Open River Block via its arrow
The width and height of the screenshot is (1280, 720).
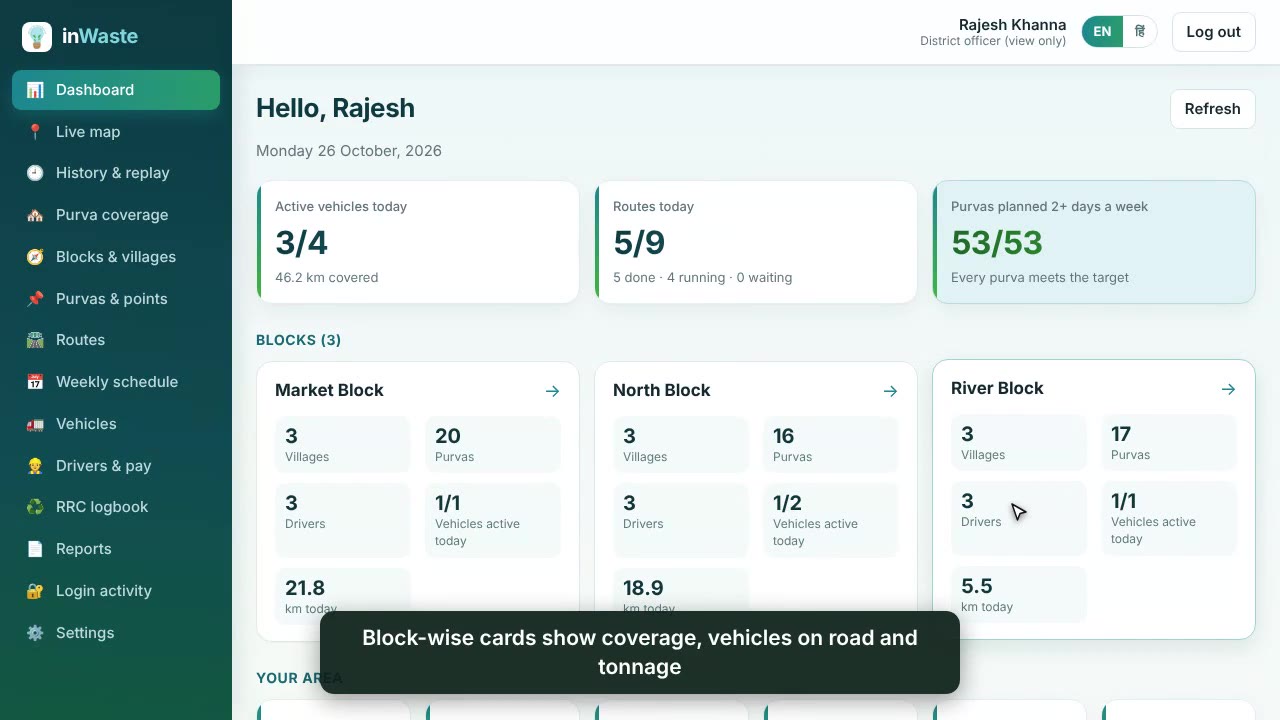1228,389
